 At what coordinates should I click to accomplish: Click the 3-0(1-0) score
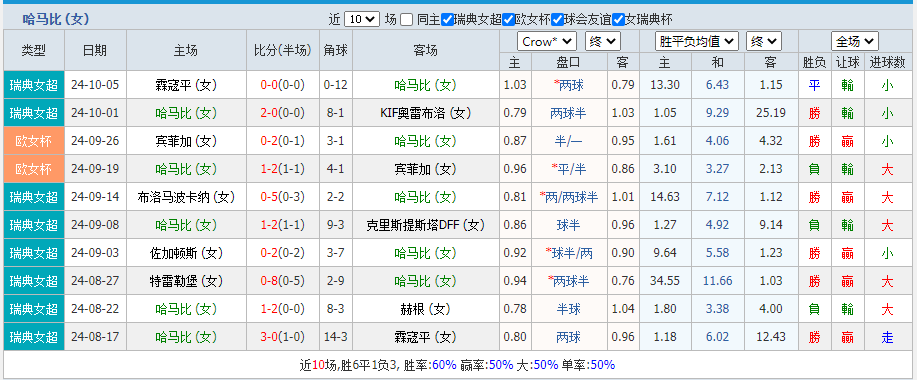(x=283, y=337)
